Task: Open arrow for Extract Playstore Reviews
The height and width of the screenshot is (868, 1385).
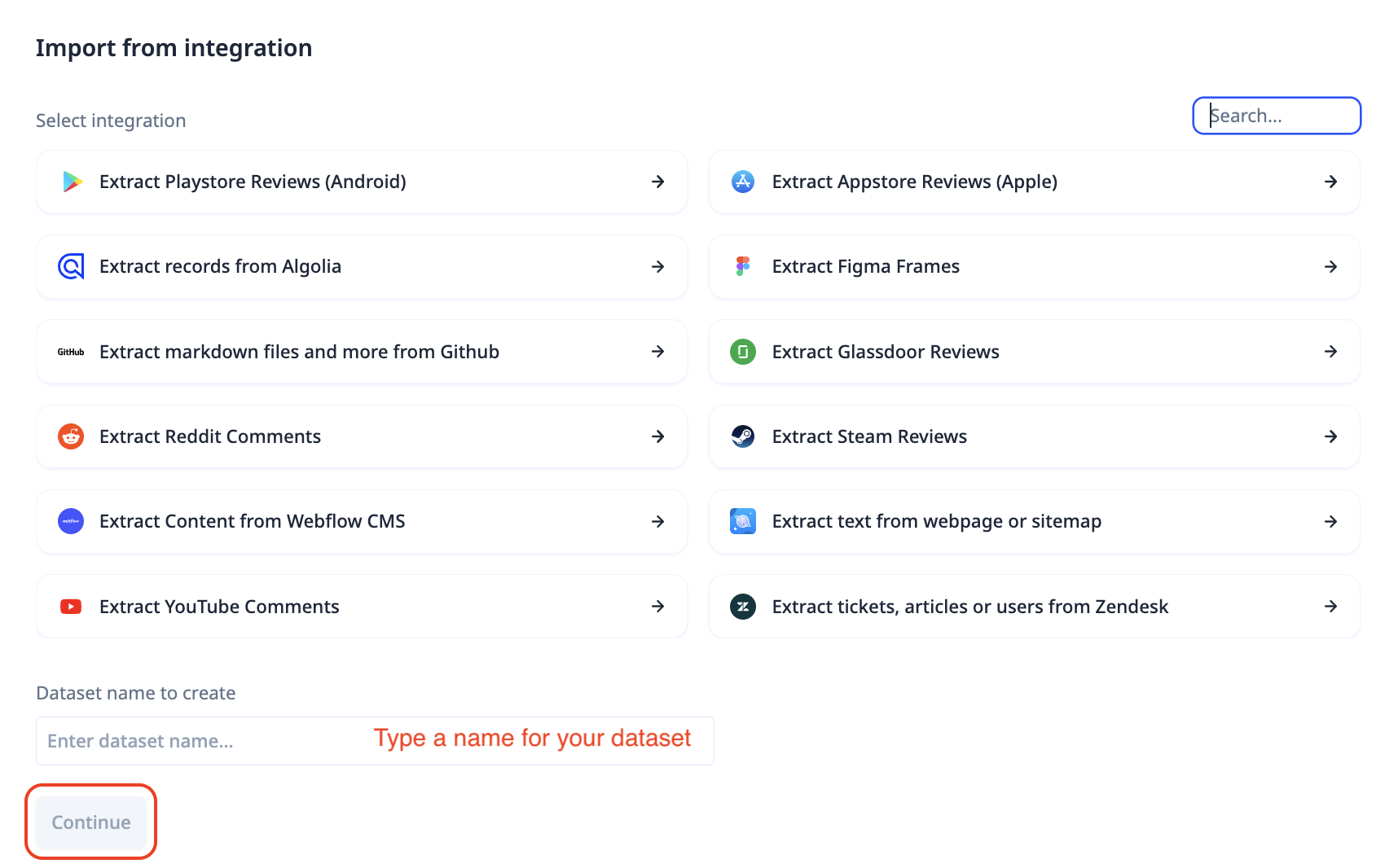Action: (657, 182)
